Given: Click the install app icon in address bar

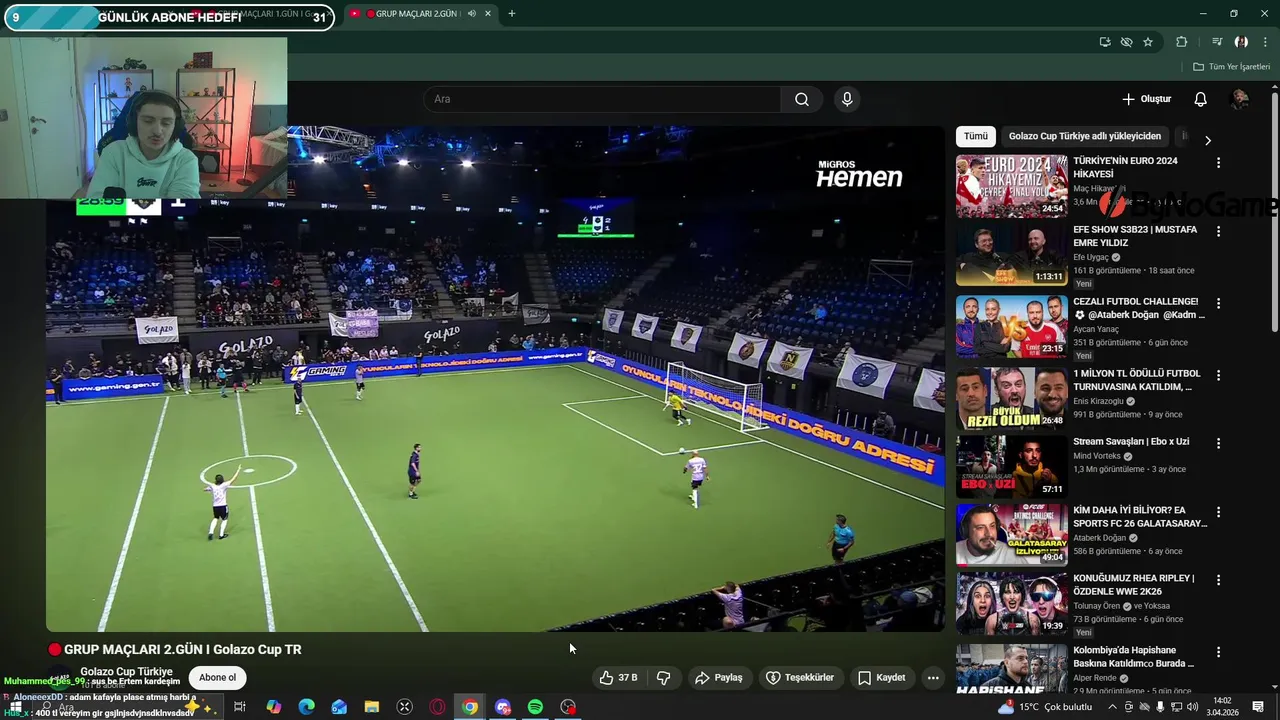Looking at the screenshot, I should 1104,42.
